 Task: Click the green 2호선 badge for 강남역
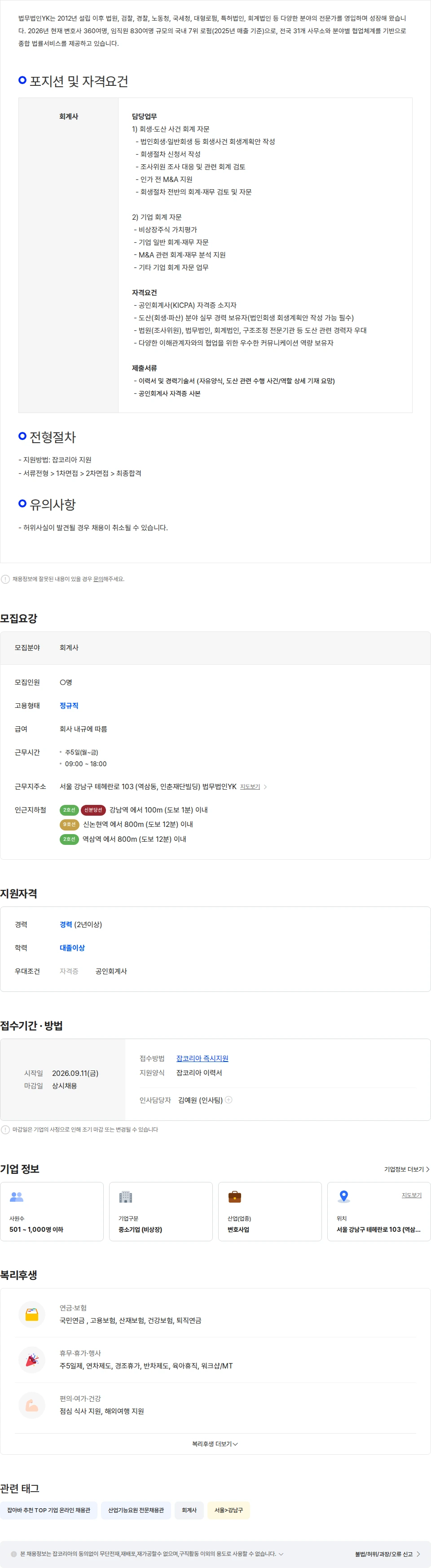pos(69,809)
